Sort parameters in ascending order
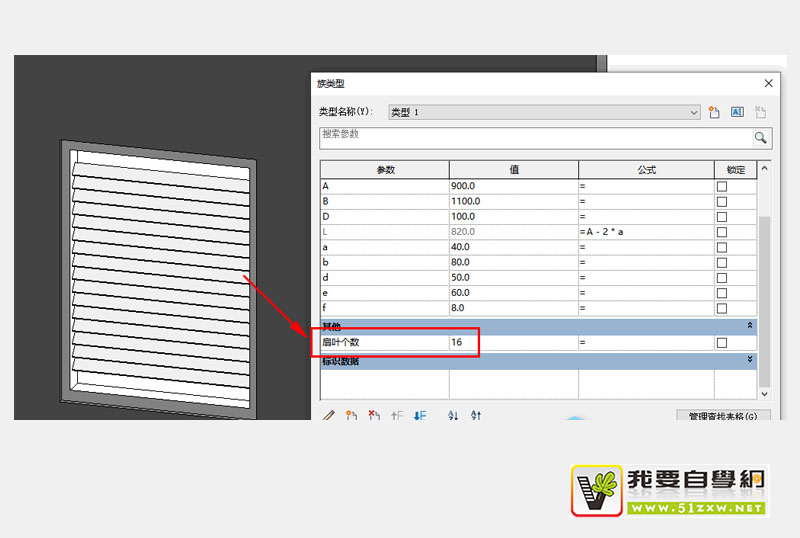 453,415
